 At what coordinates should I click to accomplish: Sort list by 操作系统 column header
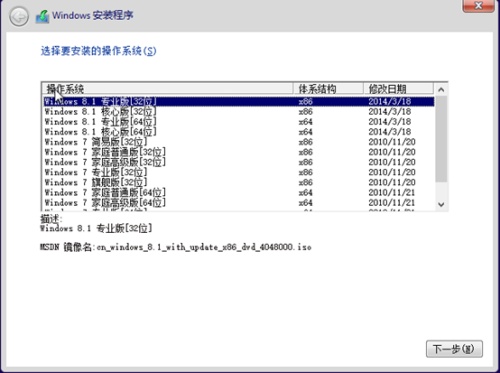(x=167, y=89)
